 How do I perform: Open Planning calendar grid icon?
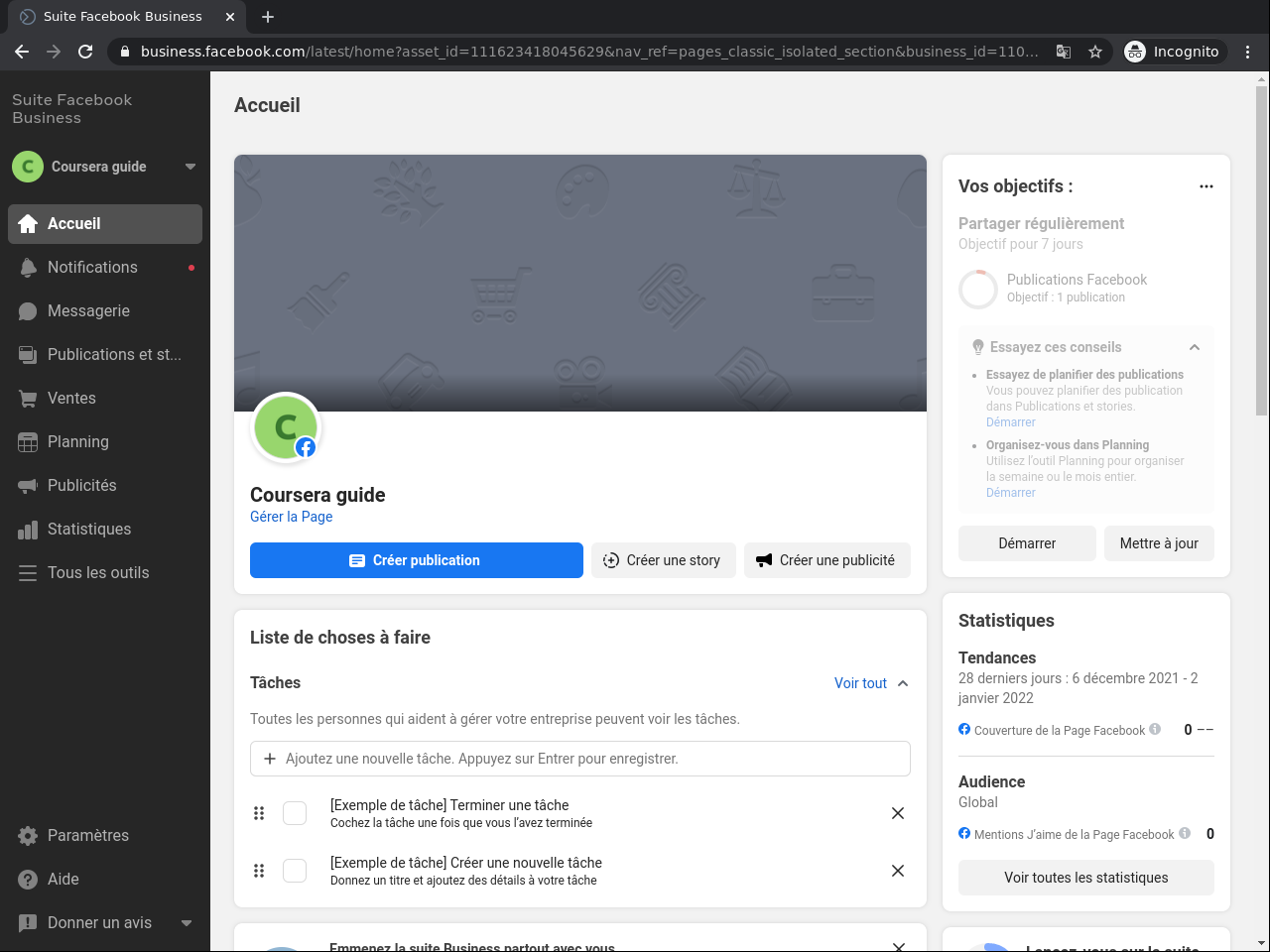[28, 442]
